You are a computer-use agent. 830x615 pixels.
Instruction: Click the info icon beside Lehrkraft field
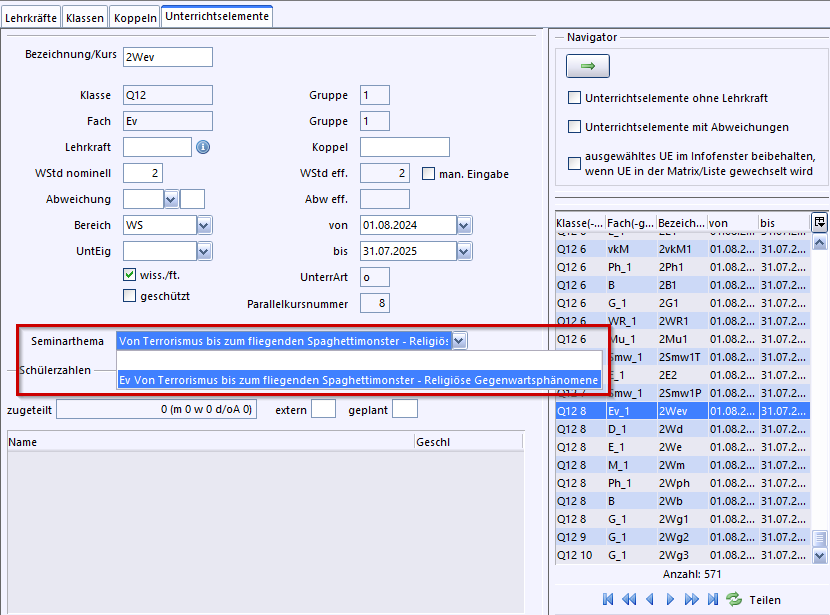[203, 147]
